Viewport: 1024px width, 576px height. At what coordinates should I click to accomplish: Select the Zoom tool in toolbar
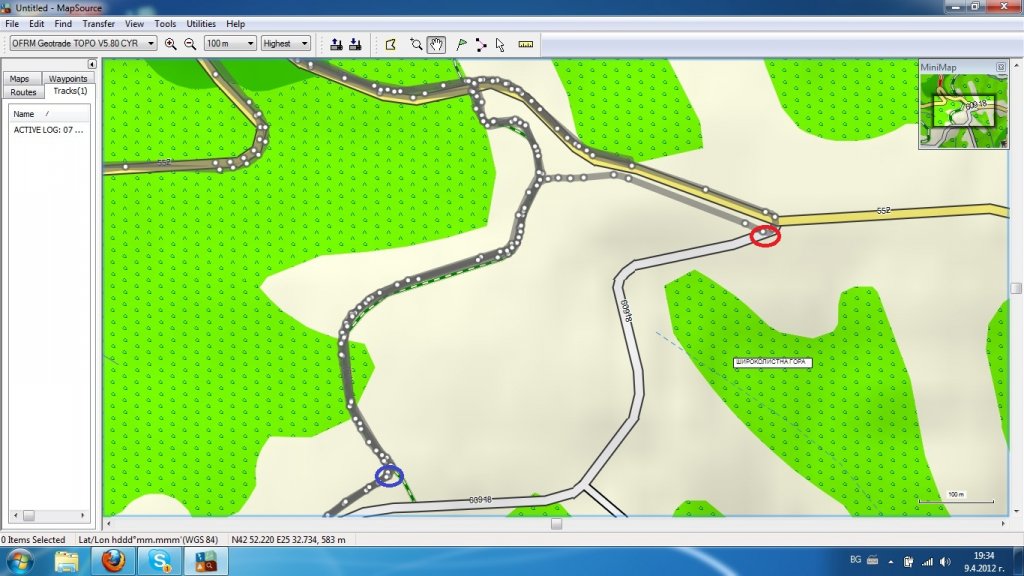[416, 44]
